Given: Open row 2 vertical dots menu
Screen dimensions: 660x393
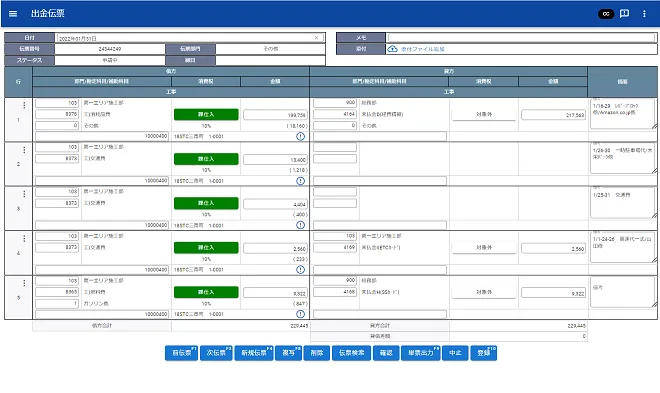Looking at the screenshot, I should [x=24, y=150].
